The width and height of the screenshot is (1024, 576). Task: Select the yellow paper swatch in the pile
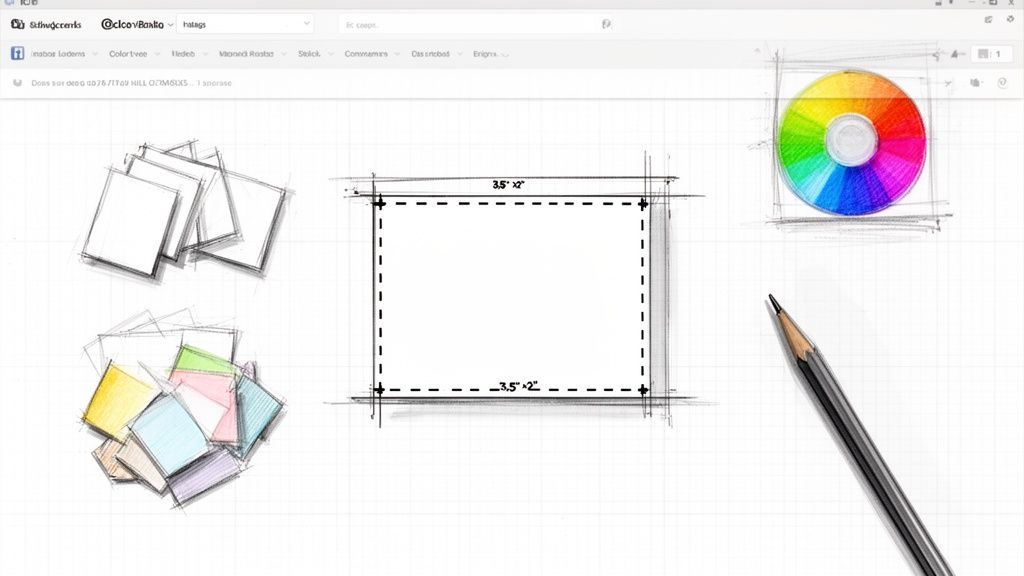(x=117, y=399)
